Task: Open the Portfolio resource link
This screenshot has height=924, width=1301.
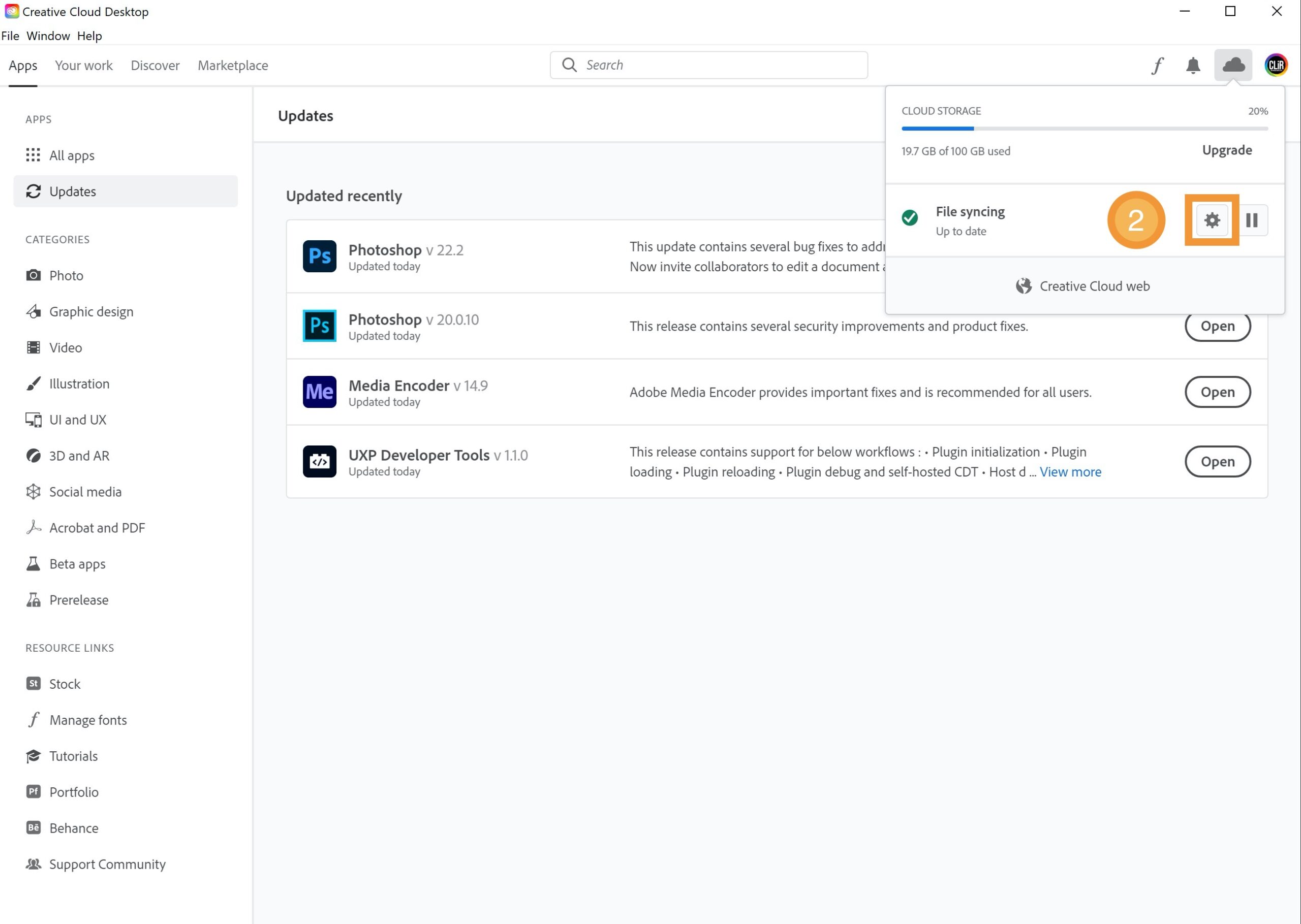Action: (125, 792)
